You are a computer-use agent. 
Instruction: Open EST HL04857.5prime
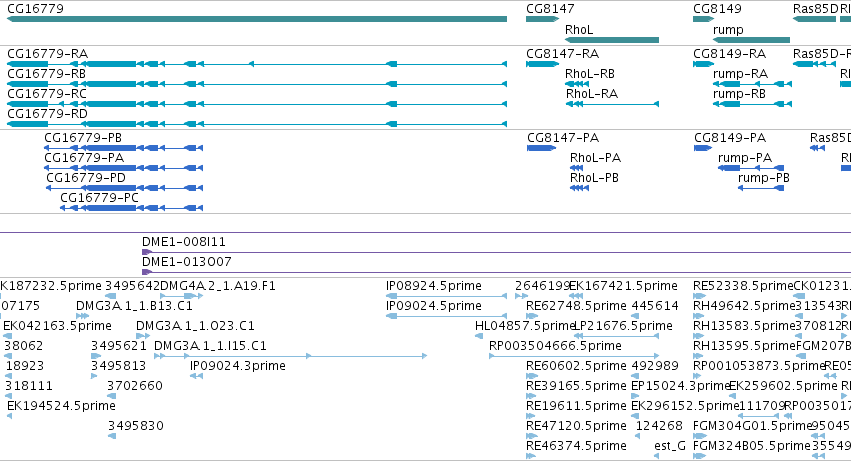479,336
